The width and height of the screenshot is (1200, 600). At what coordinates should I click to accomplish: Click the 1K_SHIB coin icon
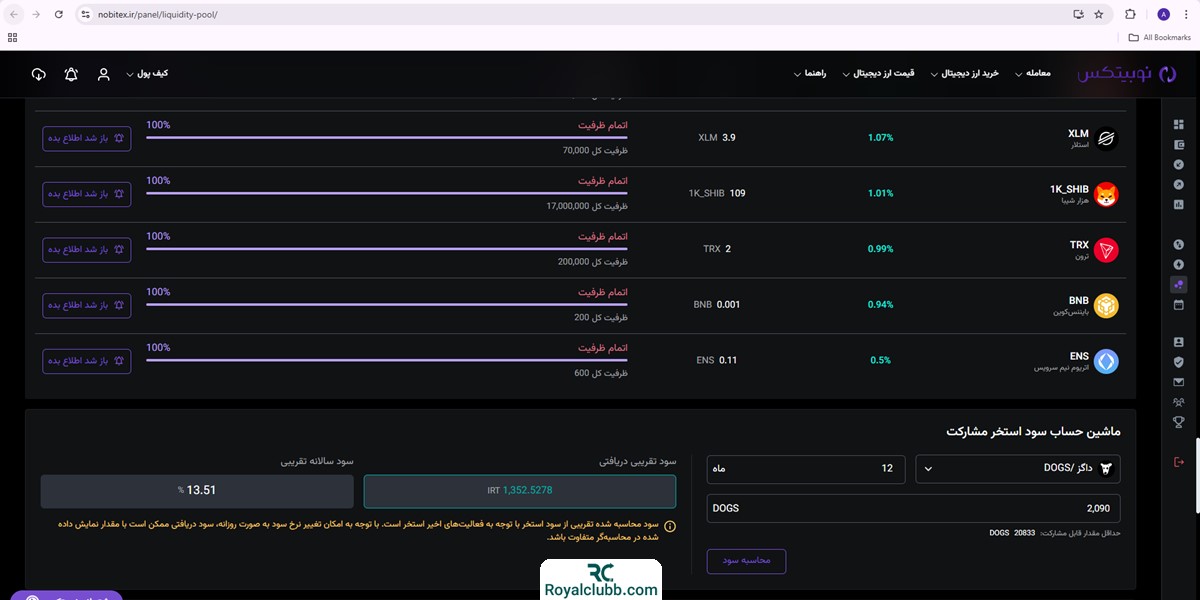click(1105, 194)
